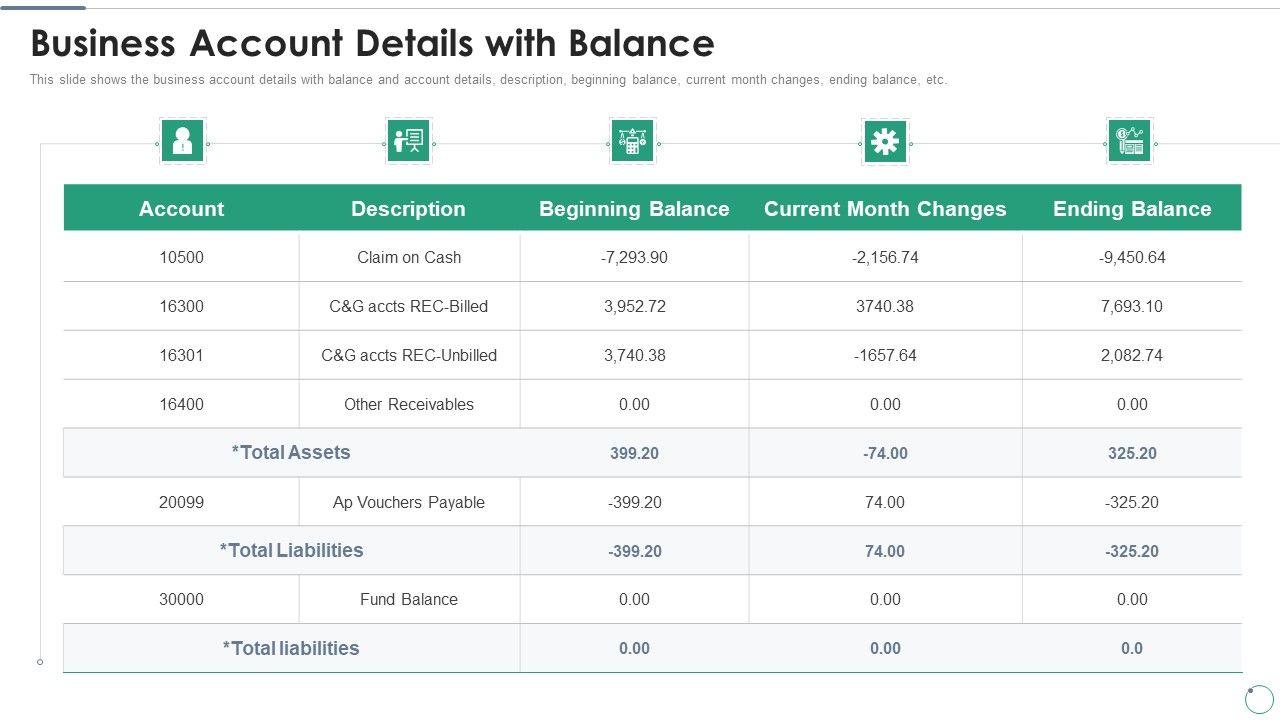Click the circle icon at bottom right corner
The height and width of the screenshot is (720, 1280).
click(1259, 698)
